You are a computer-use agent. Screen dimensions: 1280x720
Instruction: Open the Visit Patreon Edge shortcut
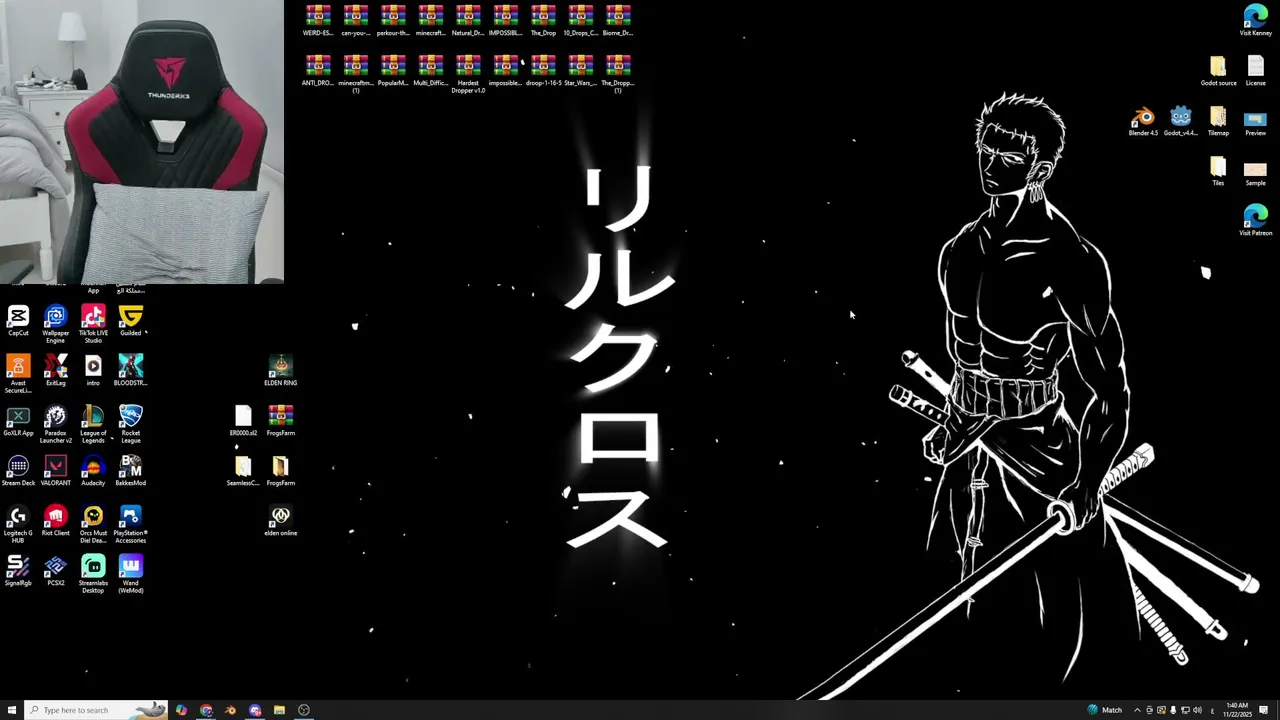(x=1255, y=222)
